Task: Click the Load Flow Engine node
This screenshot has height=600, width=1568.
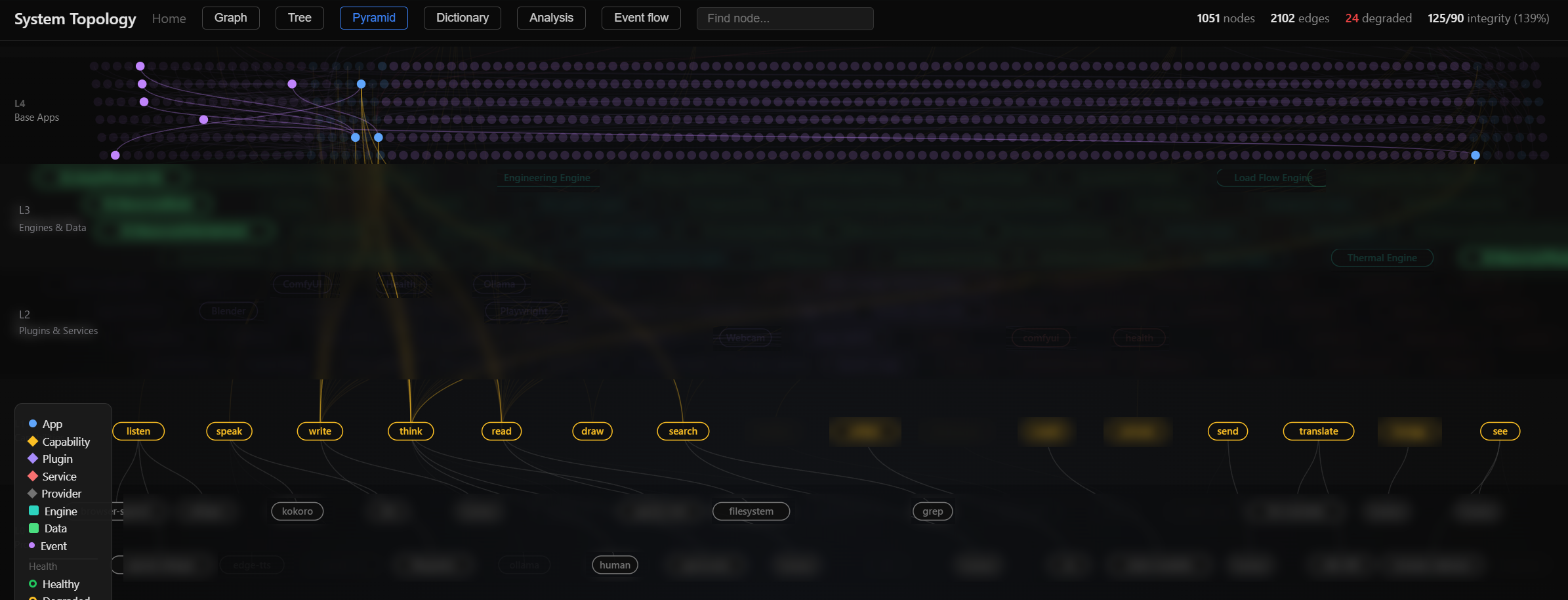Action: click(1272, 178)
